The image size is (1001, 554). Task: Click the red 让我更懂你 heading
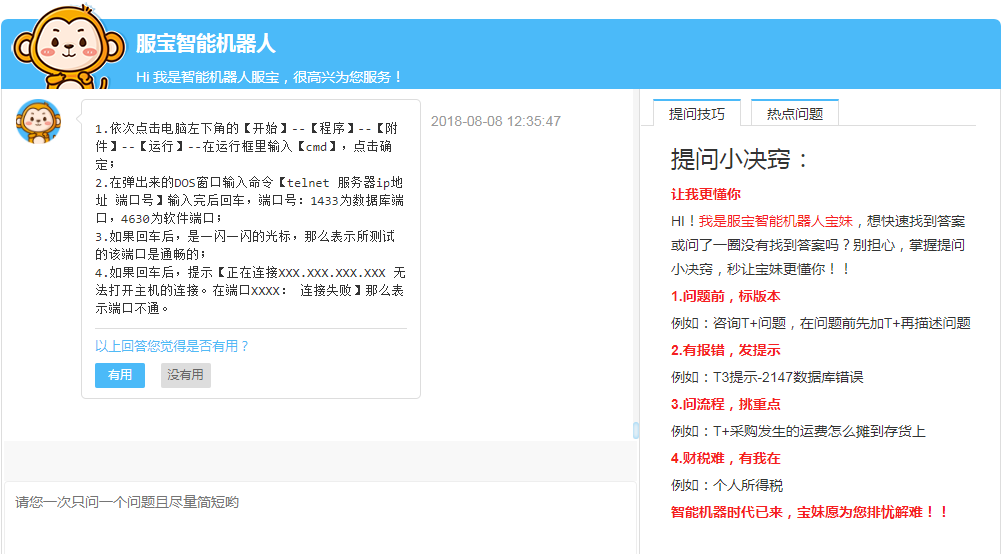coord(705,194)
